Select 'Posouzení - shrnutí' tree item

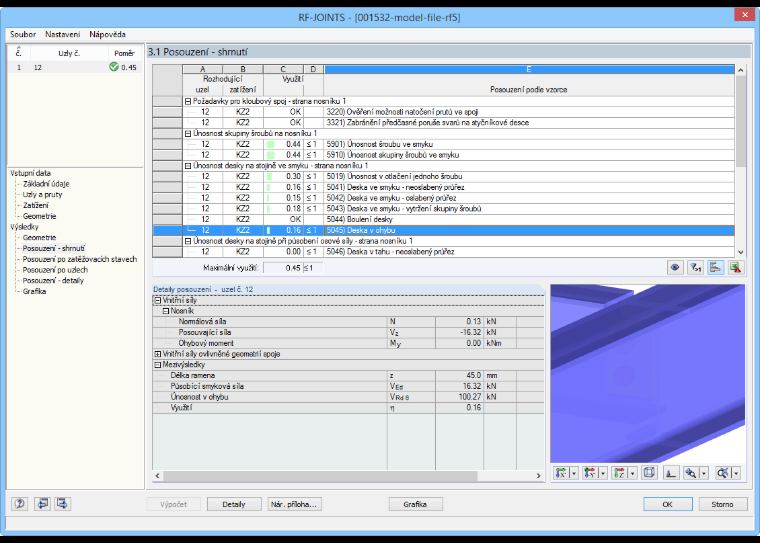54,248
